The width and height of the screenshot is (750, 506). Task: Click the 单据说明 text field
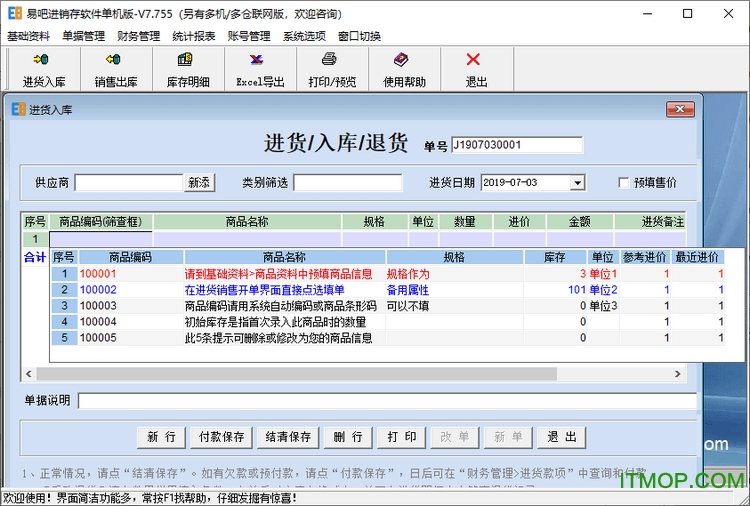click(x=387, y=401)
